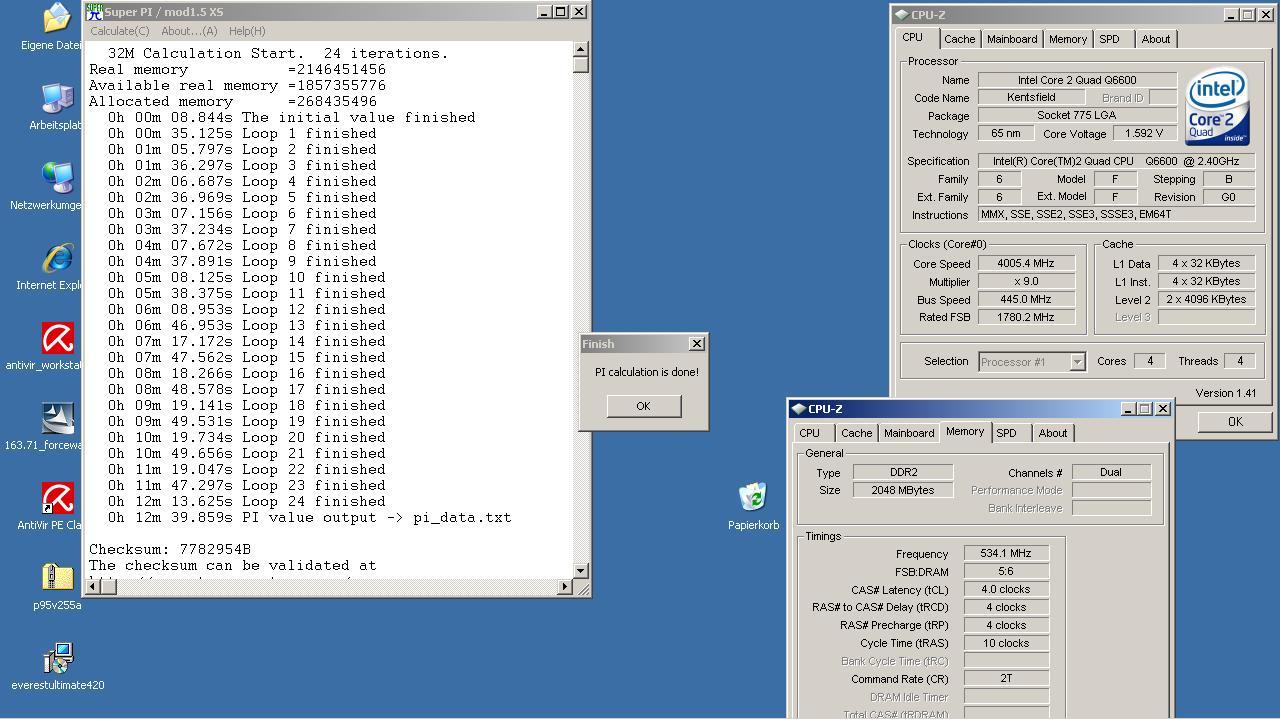Open the Eigene Dateien desktop folder icon
This screenshot has width=1280, height=720.
pos(57,18)
